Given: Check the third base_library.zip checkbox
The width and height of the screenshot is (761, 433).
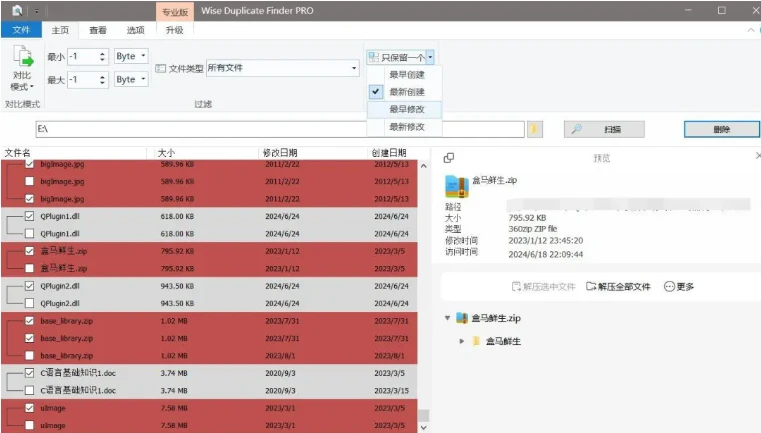Looking at the screenshot, I should point(29,356).
